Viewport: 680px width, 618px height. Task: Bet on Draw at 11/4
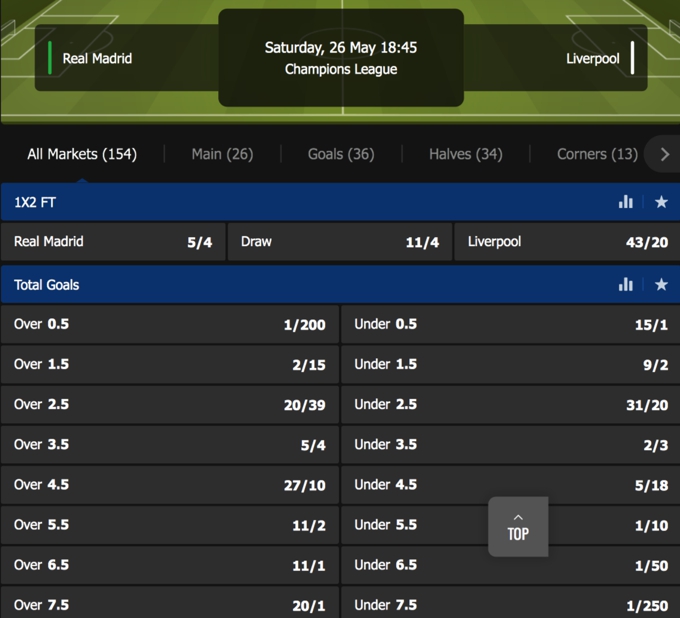(x=340, y=242)
